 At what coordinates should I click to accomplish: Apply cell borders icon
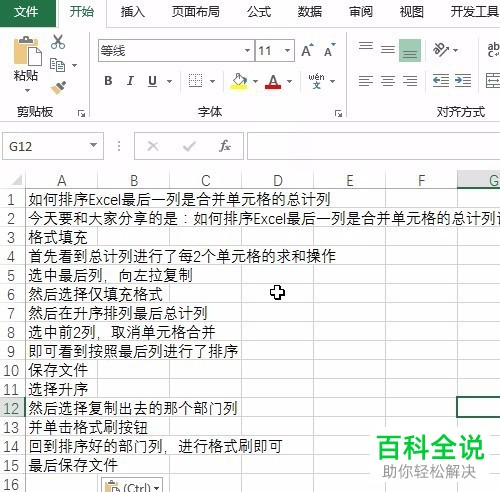[195, 81]
